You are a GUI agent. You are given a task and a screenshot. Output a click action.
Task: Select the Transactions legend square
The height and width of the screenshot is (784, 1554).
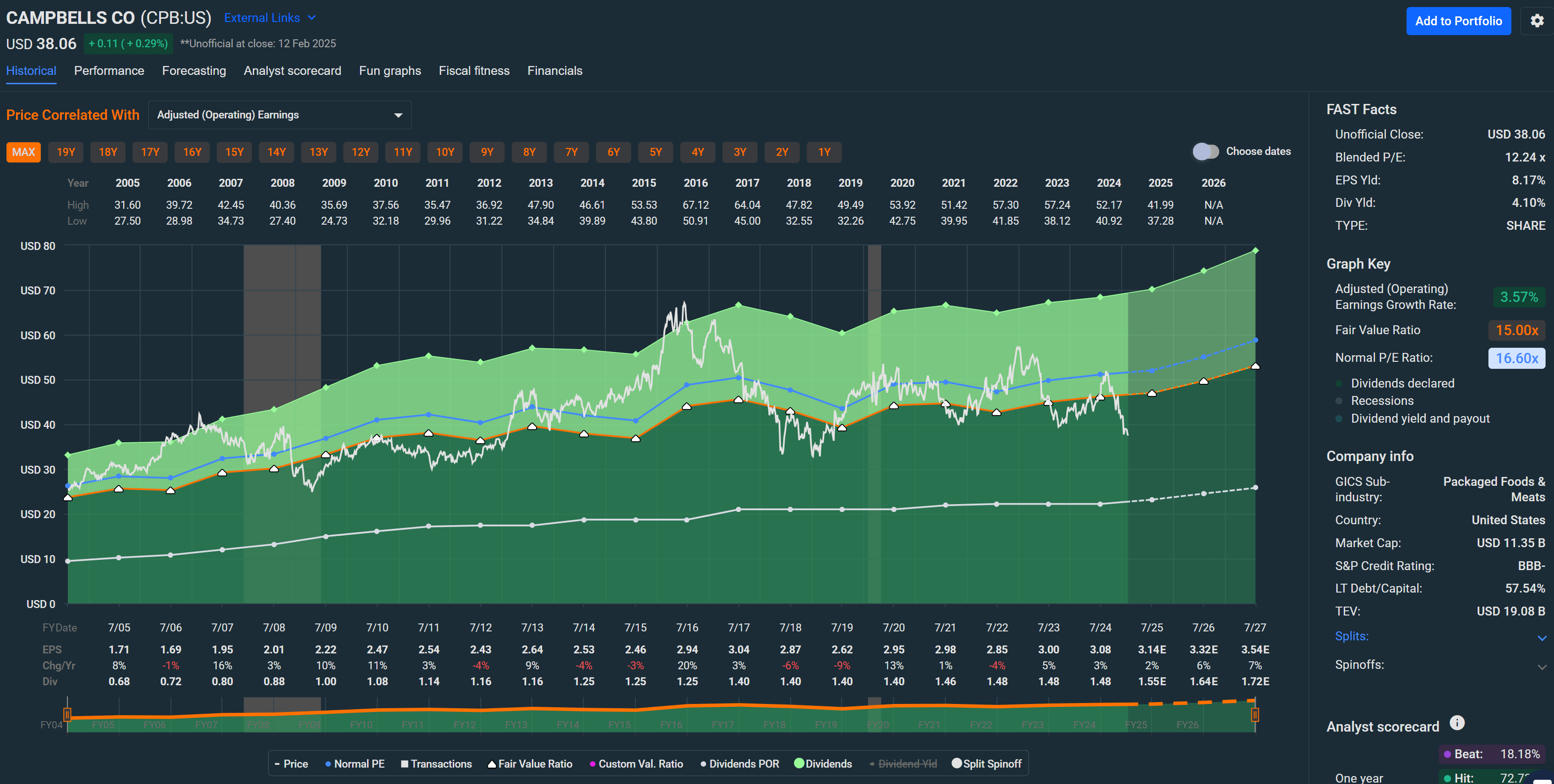click(403, 763)
